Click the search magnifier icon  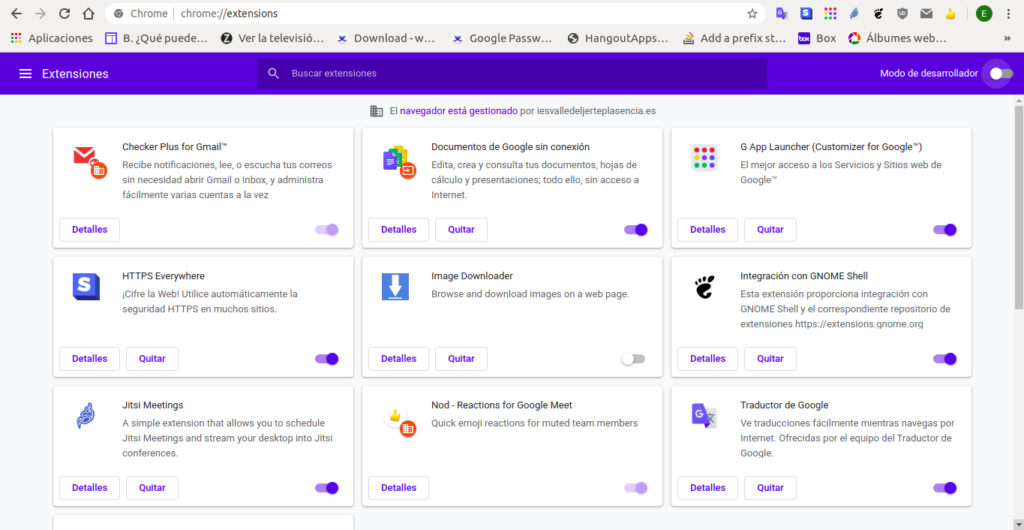(274, 74)
